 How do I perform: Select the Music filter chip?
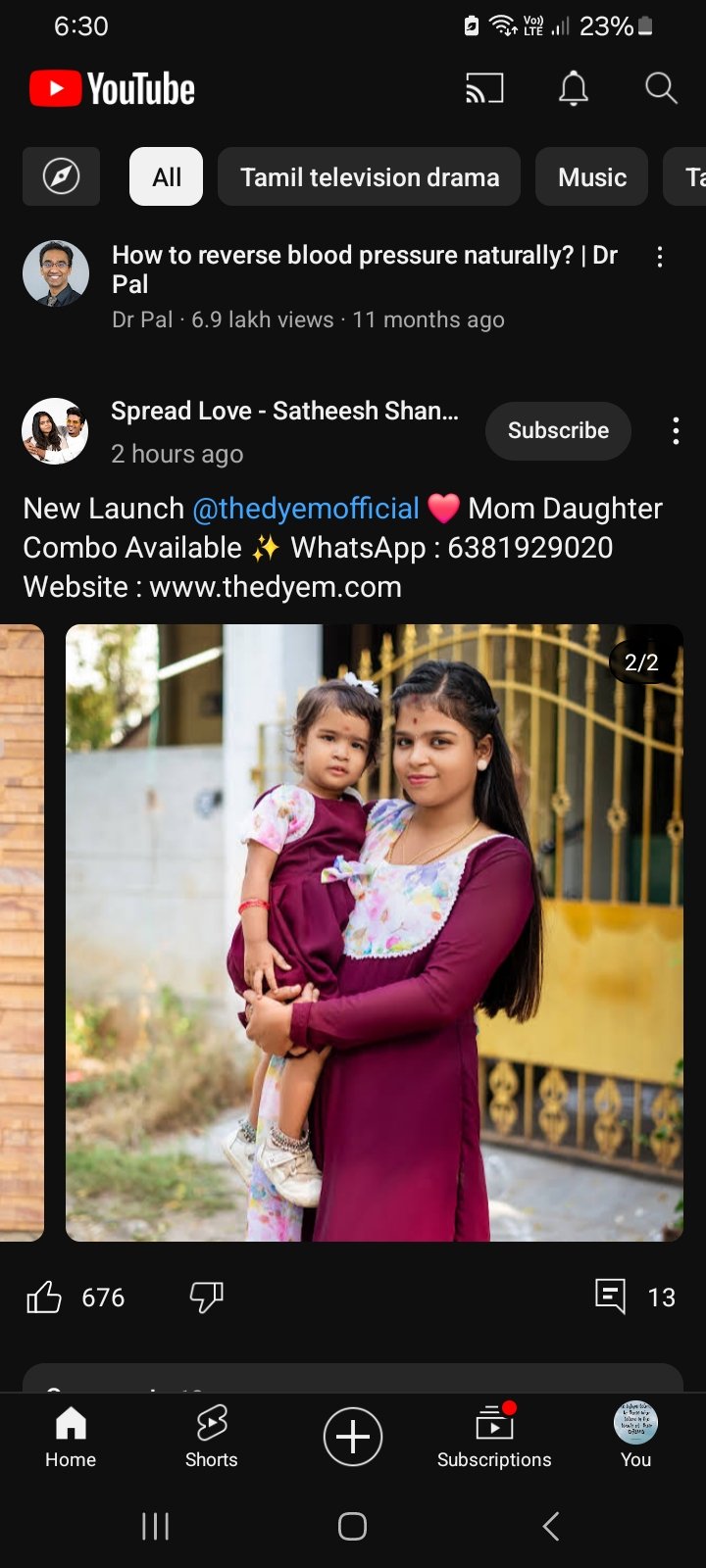(x=592, y=176)
